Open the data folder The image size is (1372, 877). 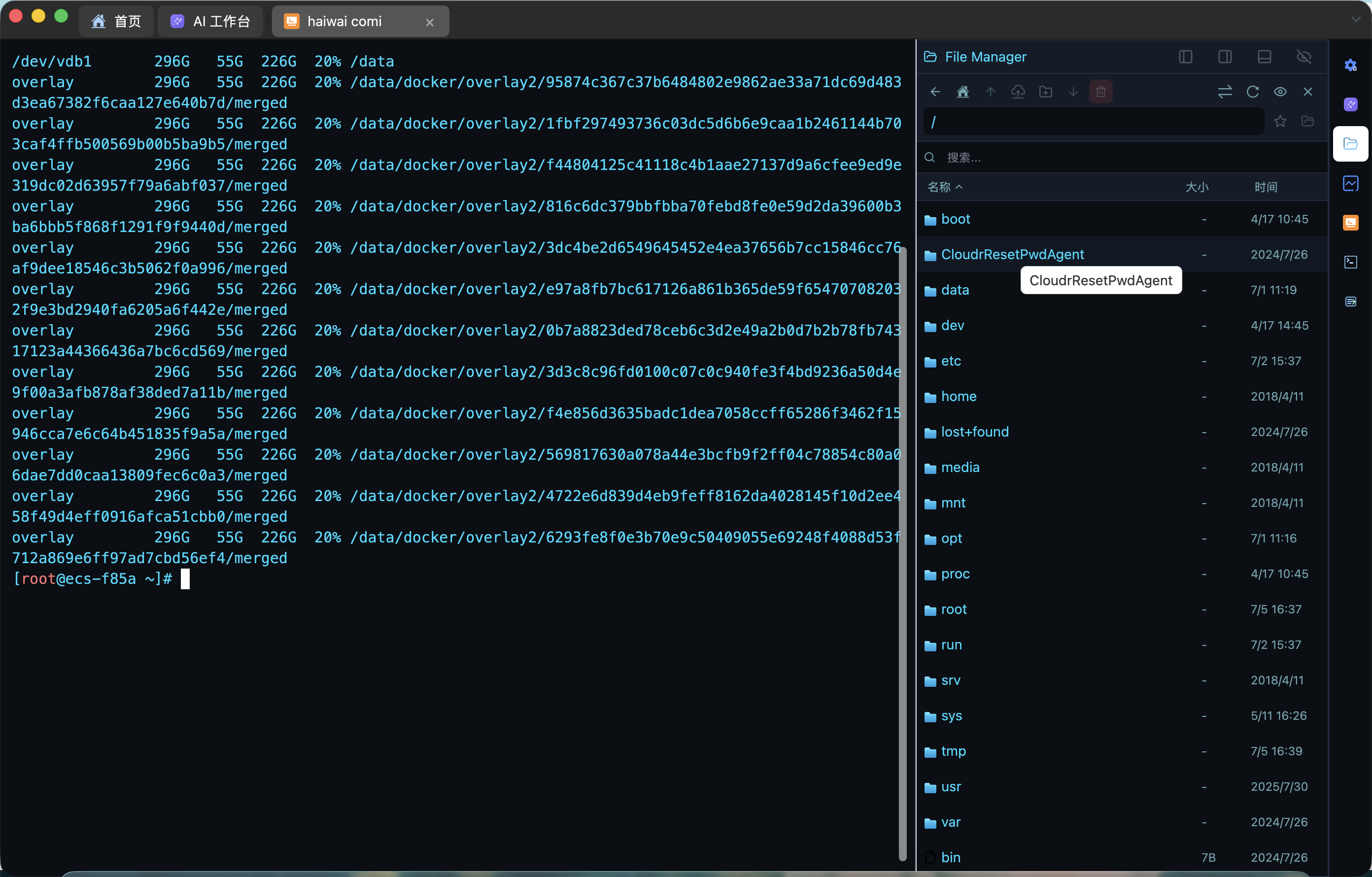(x=1123, y=290)
